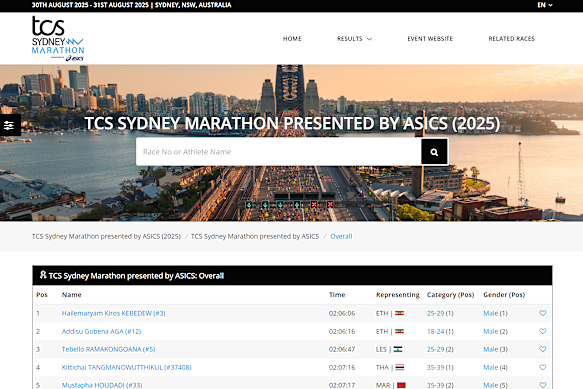
Task: Click the Ethiopia flag in row 2
Action: coord(399,331)
